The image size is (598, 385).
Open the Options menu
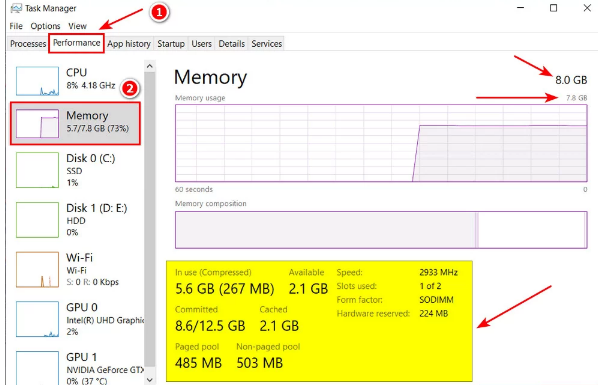click(x=45, y=26)
